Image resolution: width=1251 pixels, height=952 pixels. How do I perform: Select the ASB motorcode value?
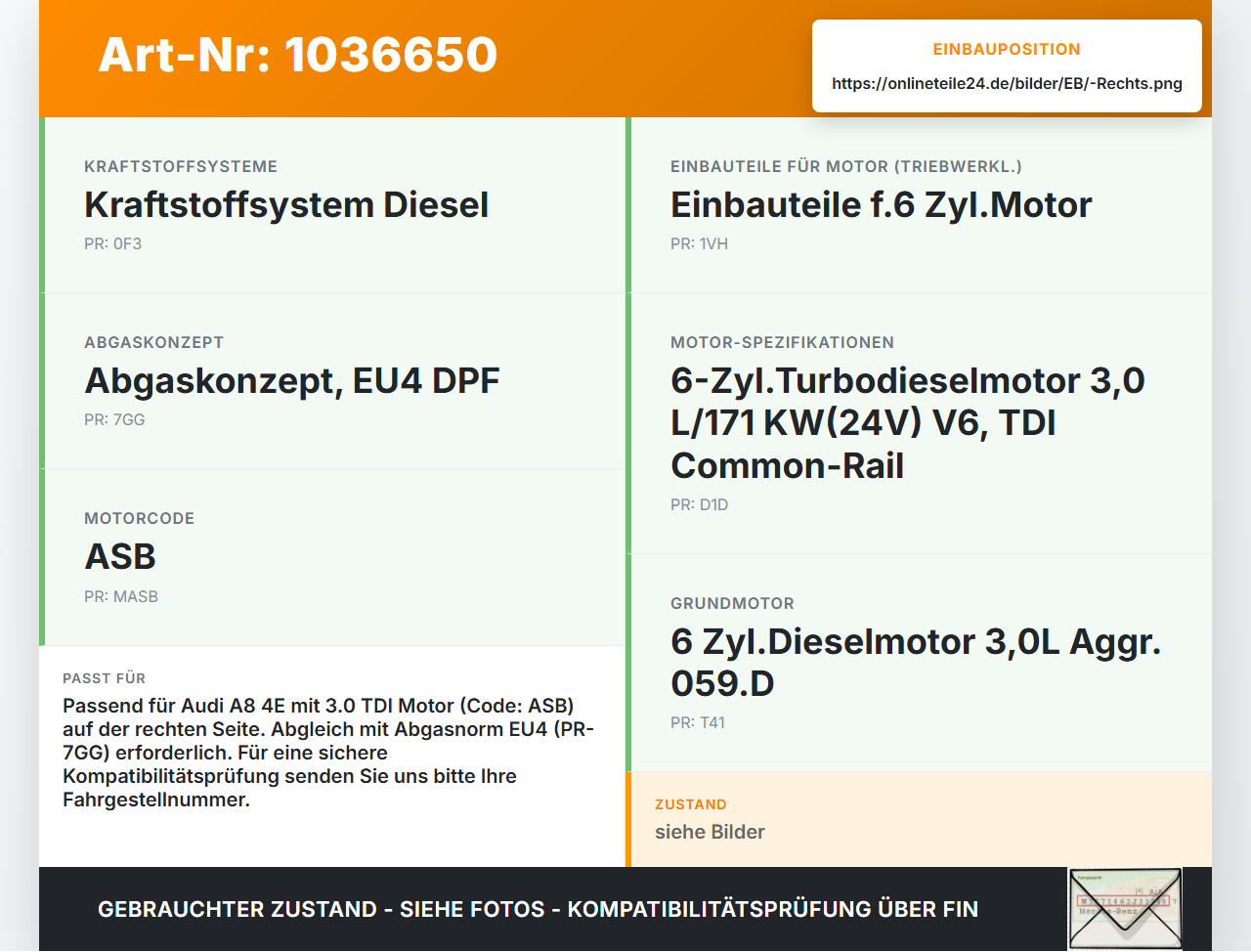coord(120,557)
